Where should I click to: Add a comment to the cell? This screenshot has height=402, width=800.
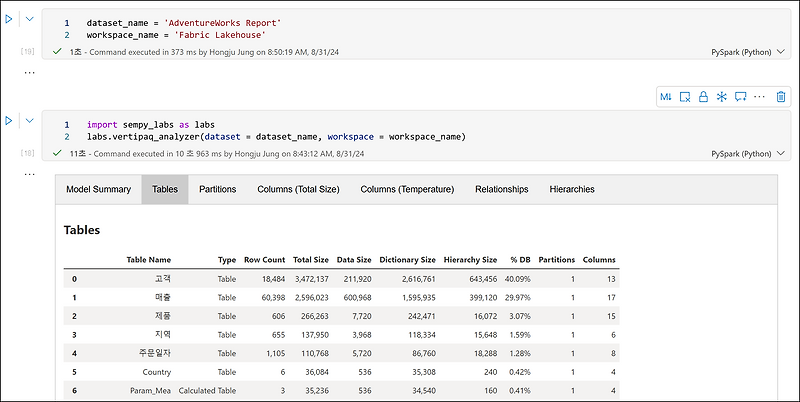[740, 97]
